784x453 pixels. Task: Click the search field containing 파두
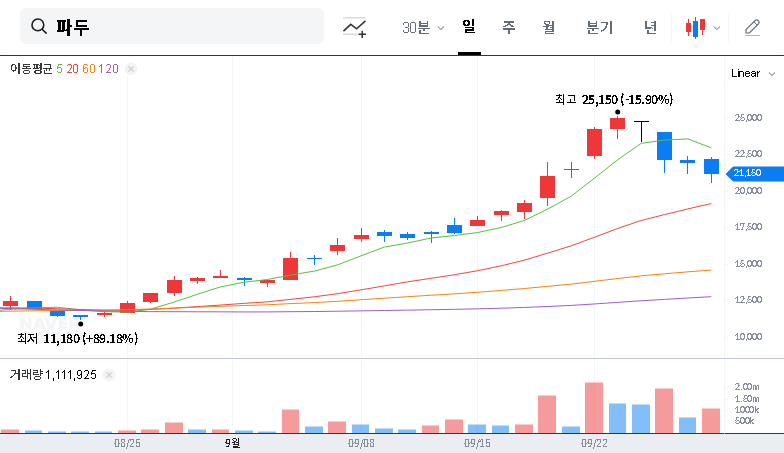click(x=172, y=26)
